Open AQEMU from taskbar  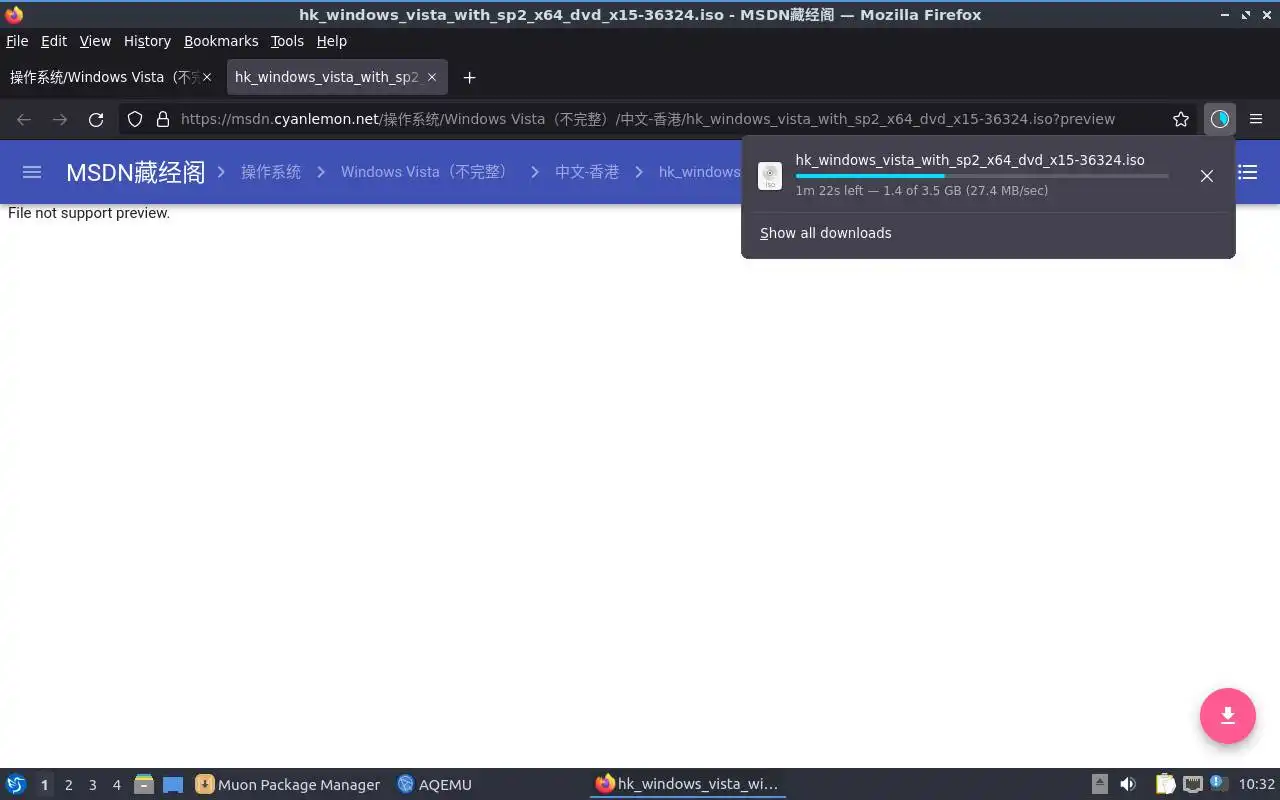coord(434,784)
